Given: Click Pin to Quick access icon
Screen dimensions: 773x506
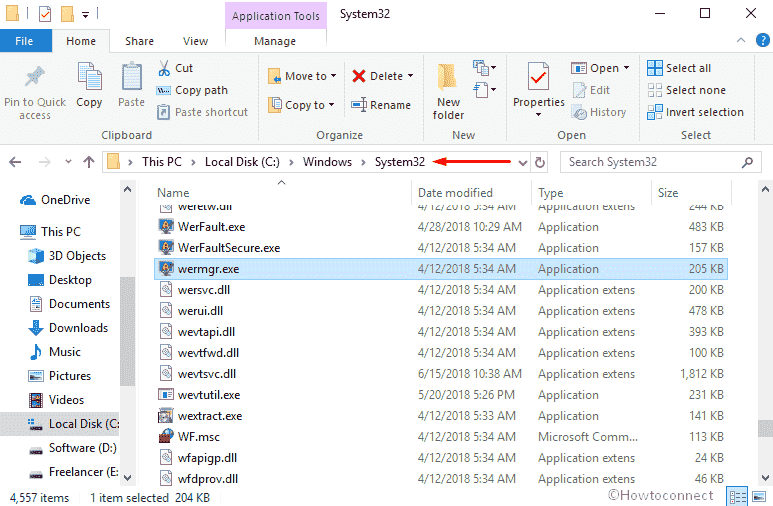Looking at the screenshot, I should 35,77.
